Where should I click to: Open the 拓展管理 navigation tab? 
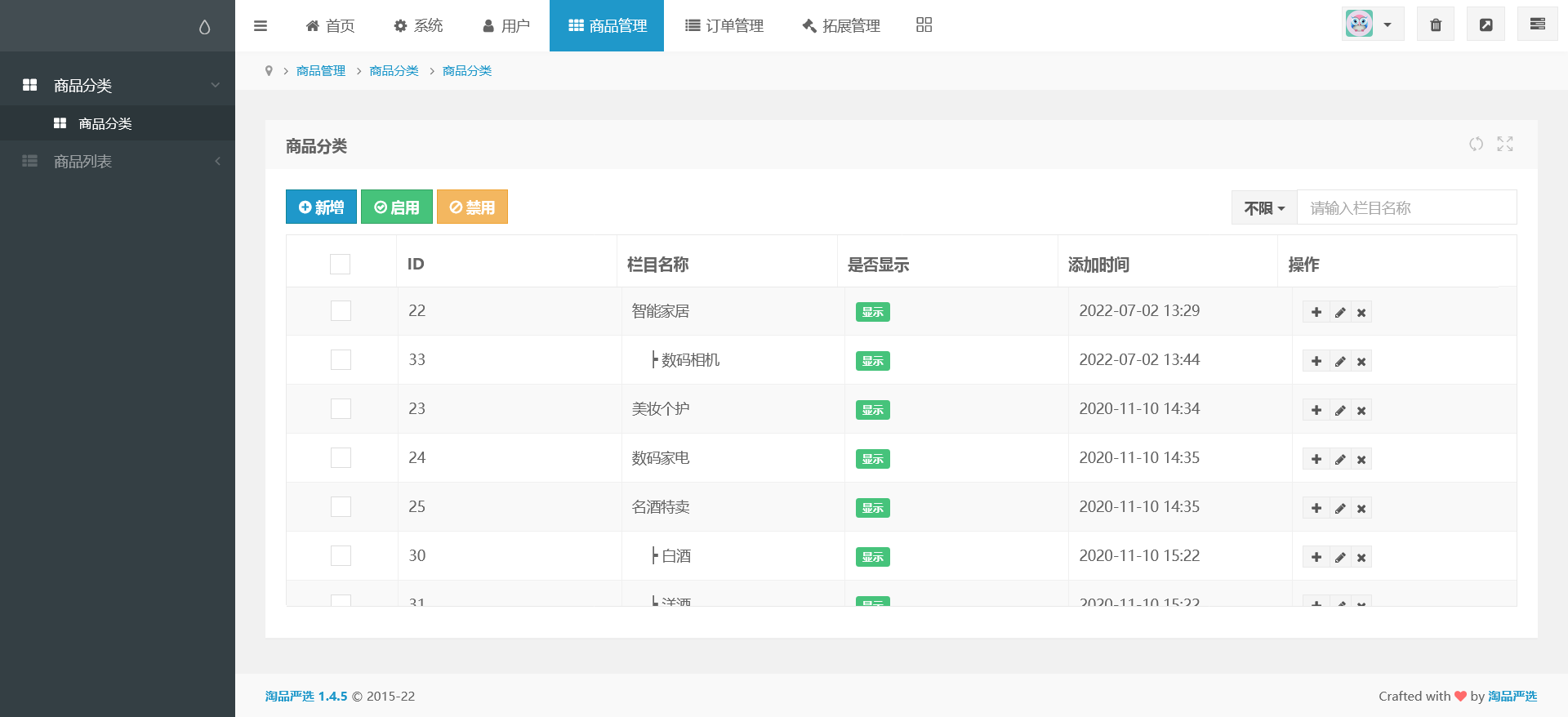click(x=841, y=26)
